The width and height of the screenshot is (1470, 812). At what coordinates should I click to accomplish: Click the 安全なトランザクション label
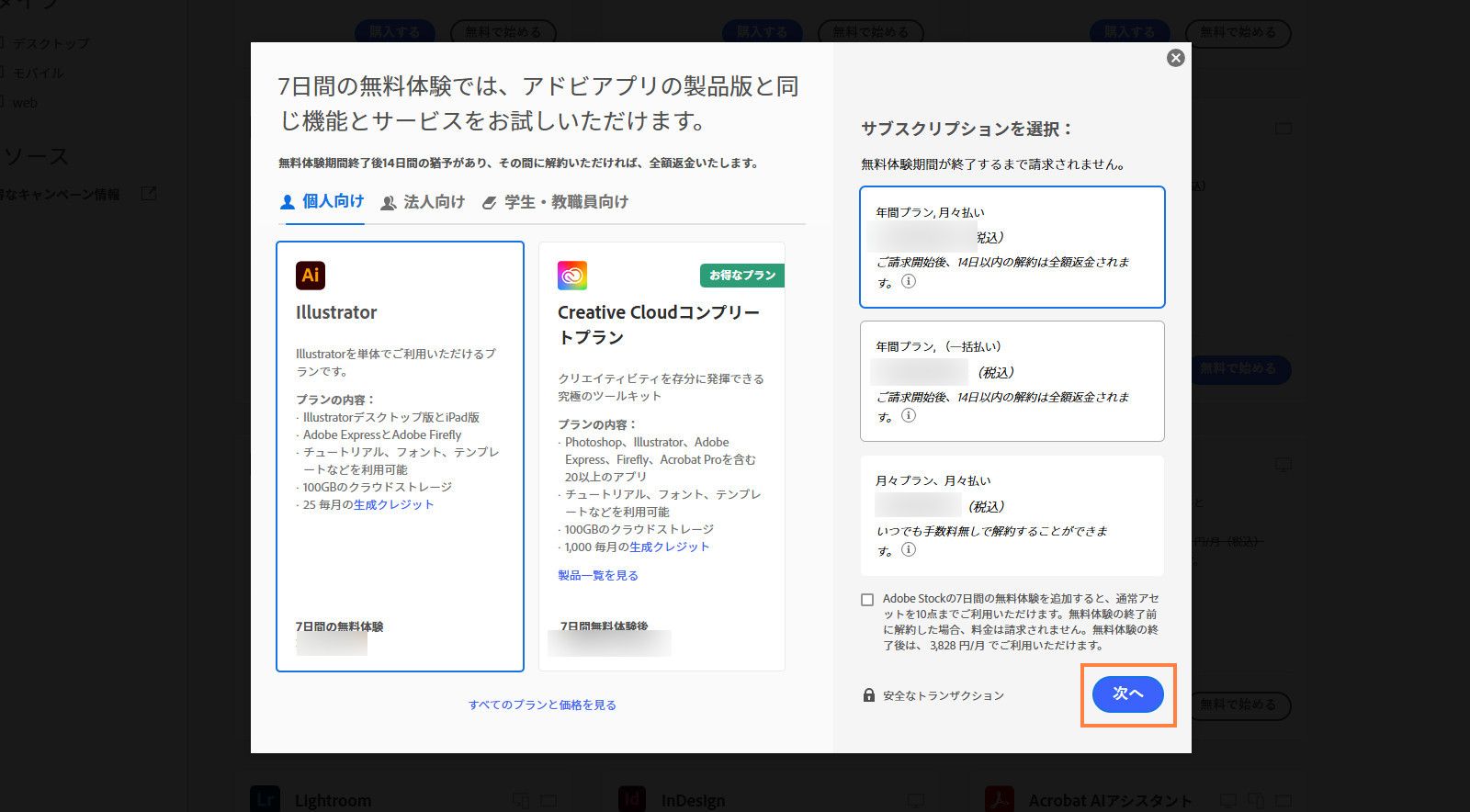[944, 696]
